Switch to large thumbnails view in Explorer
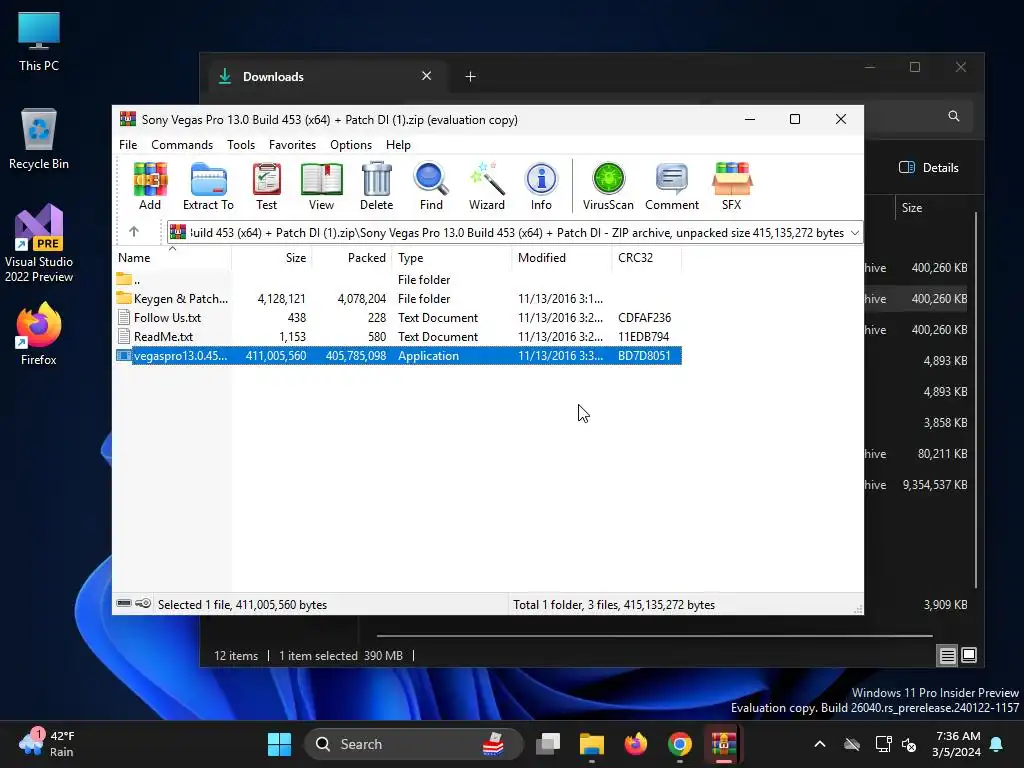 969,655
